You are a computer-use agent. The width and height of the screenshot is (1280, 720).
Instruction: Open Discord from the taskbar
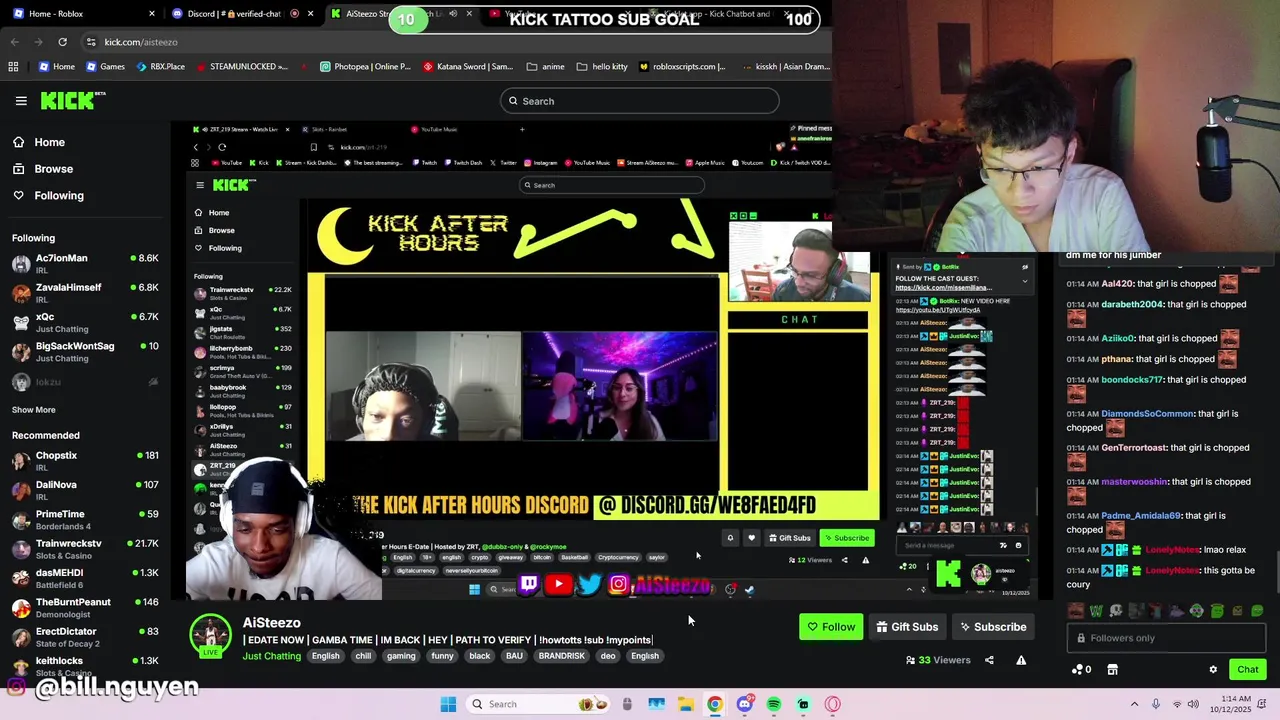click(x=744, y=704)
